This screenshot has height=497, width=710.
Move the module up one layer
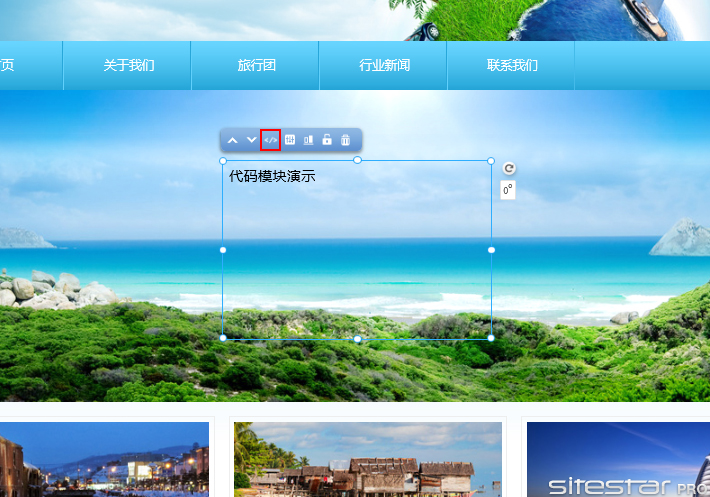(x=232, y=140)
